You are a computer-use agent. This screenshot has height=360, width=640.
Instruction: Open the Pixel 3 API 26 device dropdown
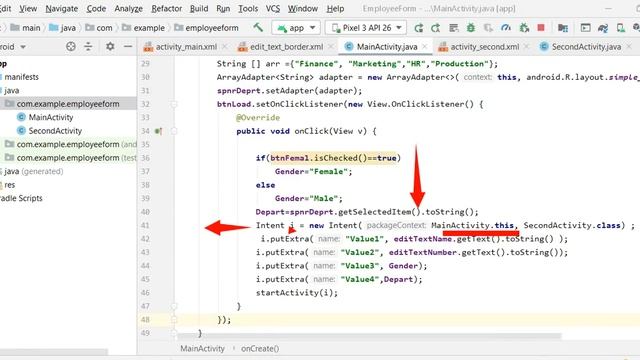pos(366,28)
